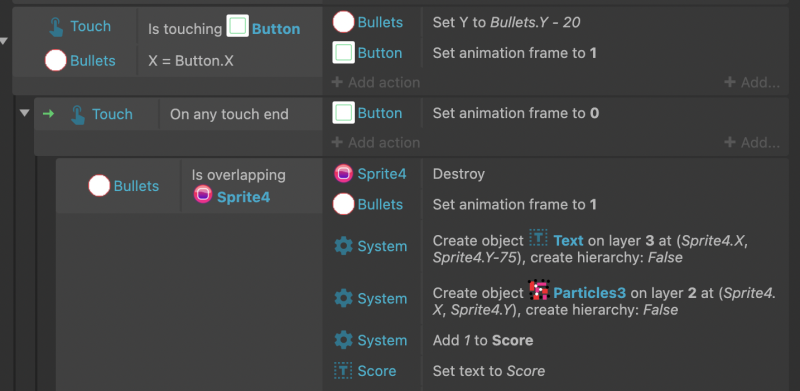Select 'Bullets Set animation frame to 1' action
The height and width of the screenshot is (391, 800).
pyautogui.click(x=556, y=205)
